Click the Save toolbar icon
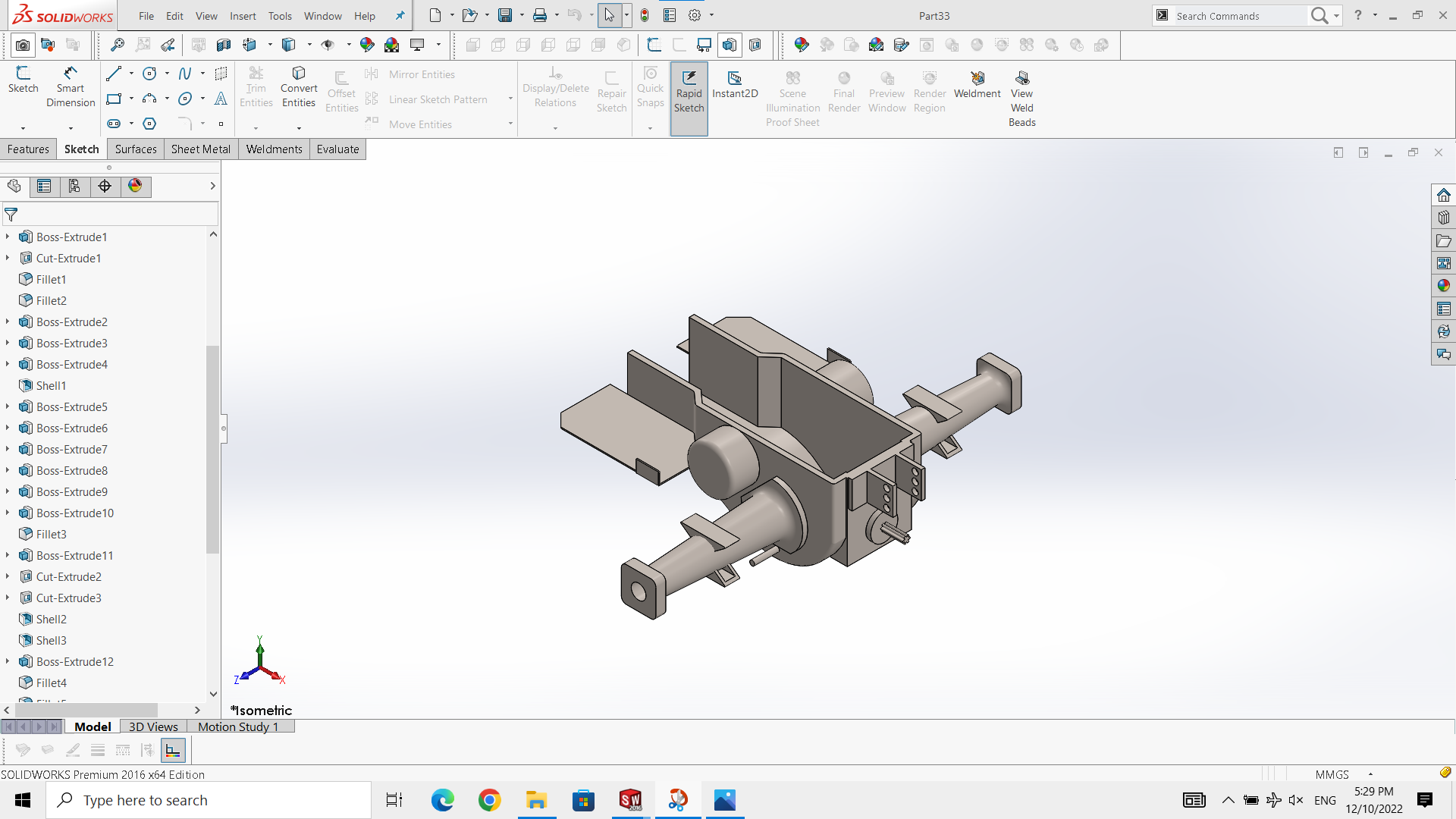 click(x=505, y=15)
